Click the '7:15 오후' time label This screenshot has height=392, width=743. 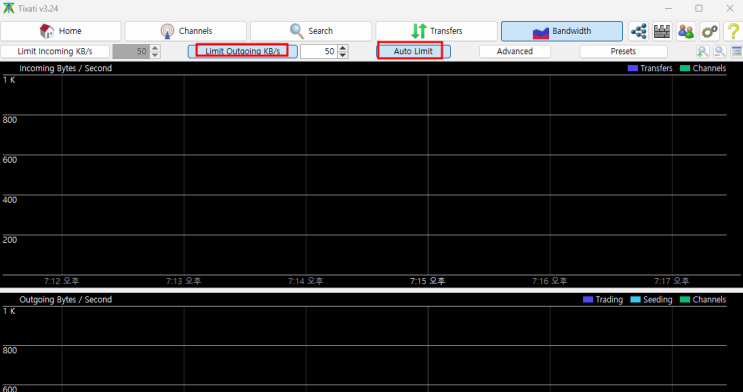tap(427, 281)
